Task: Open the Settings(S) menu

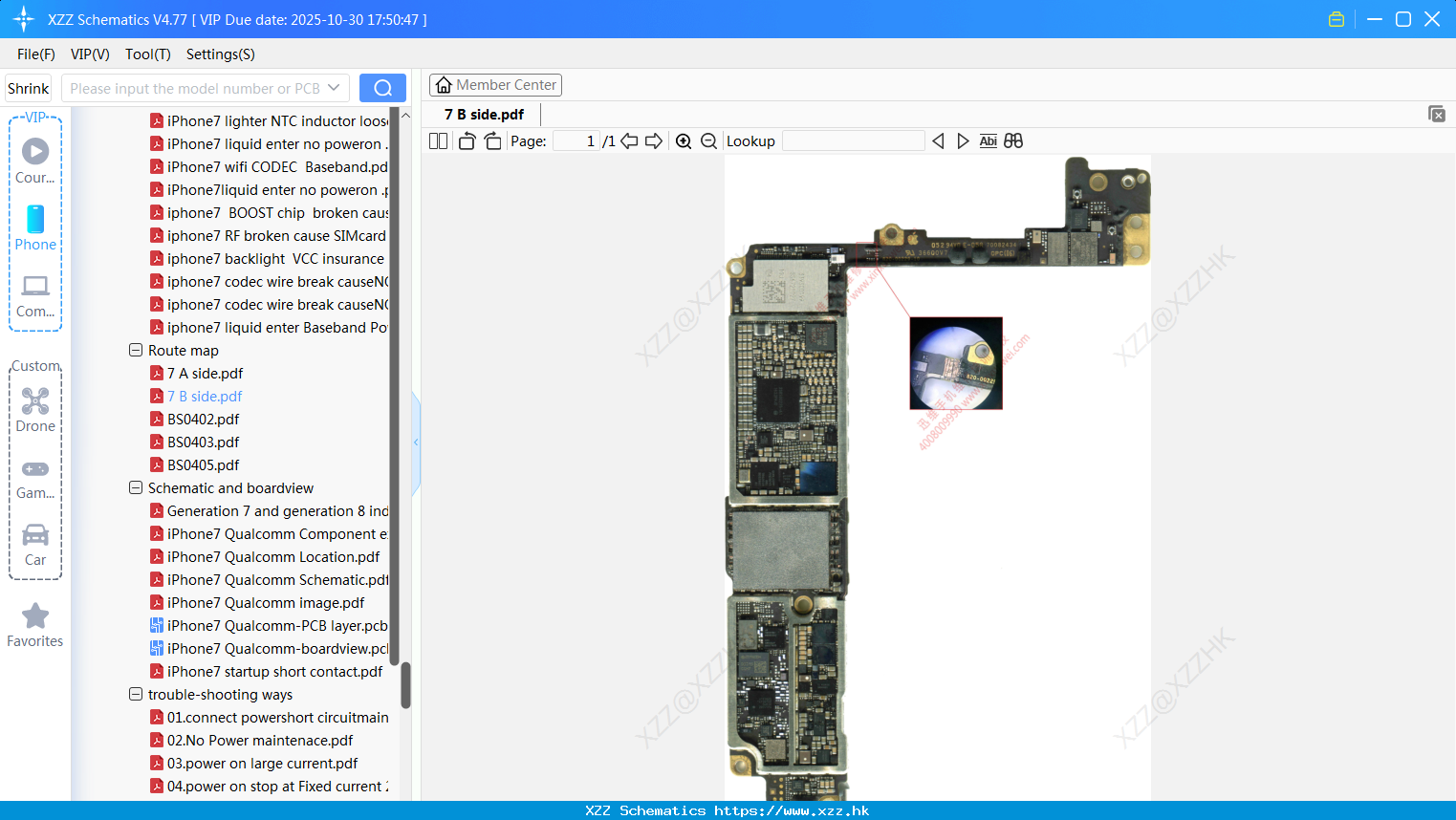Action: coord(221,54)
